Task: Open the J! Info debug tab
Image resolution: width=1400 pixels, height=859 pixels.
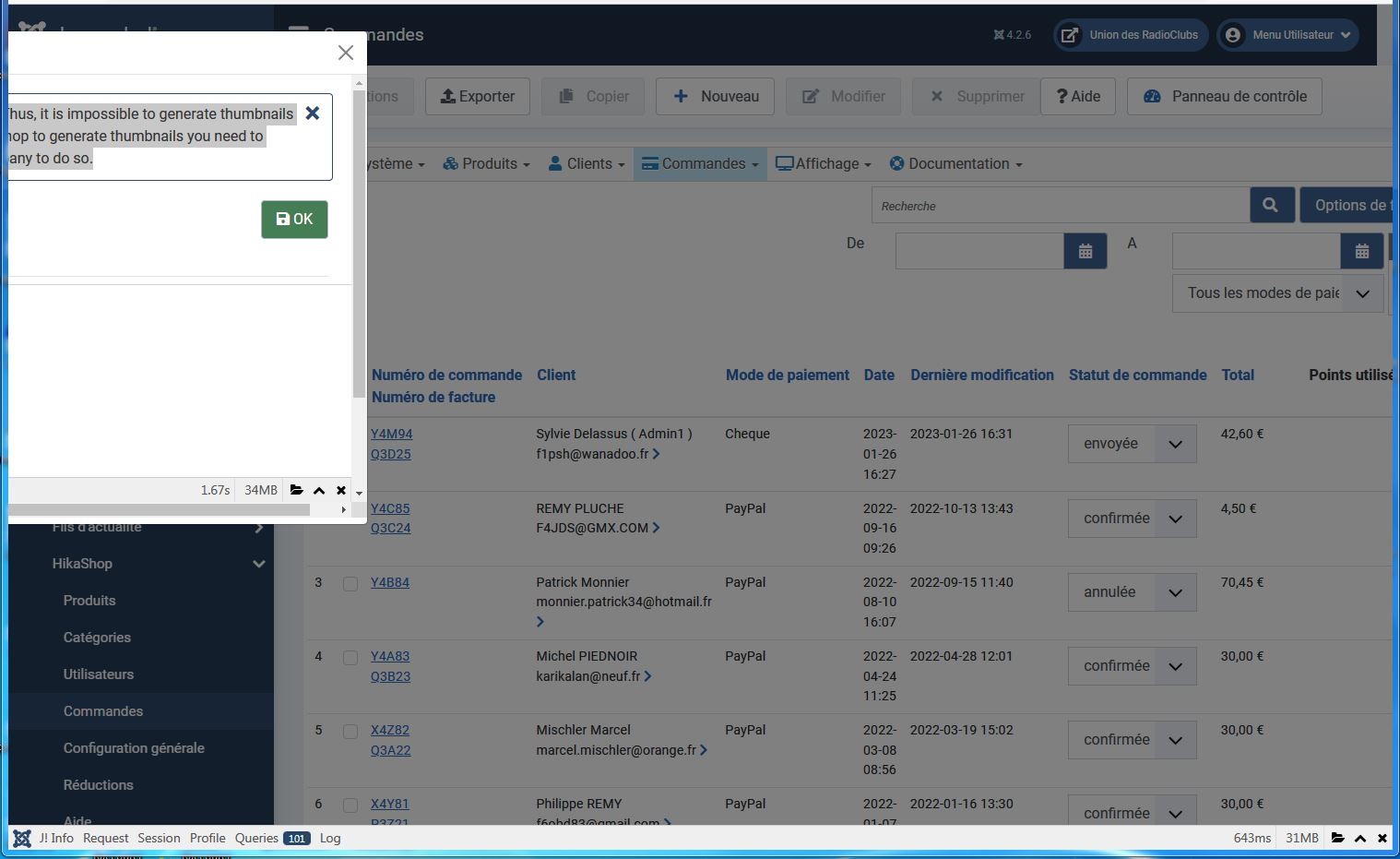Action: (x=56, y=838)
